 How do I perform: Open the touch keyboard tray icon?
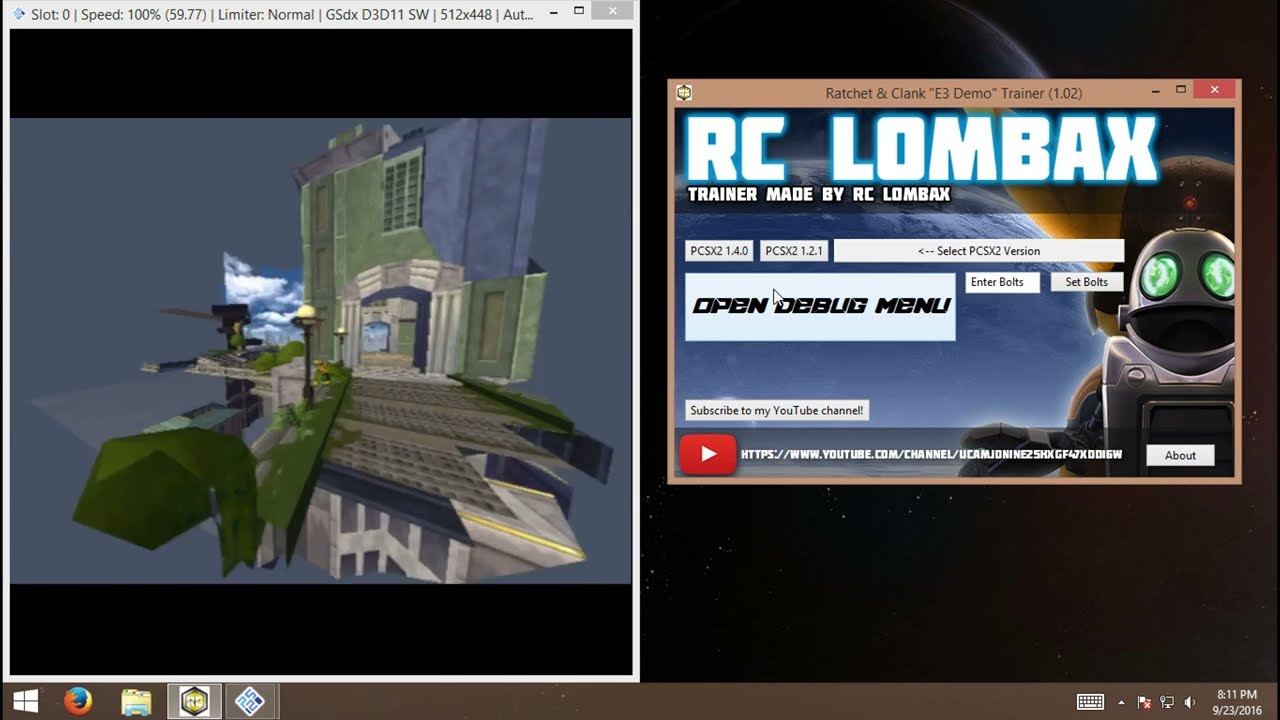click(1090, 702)
